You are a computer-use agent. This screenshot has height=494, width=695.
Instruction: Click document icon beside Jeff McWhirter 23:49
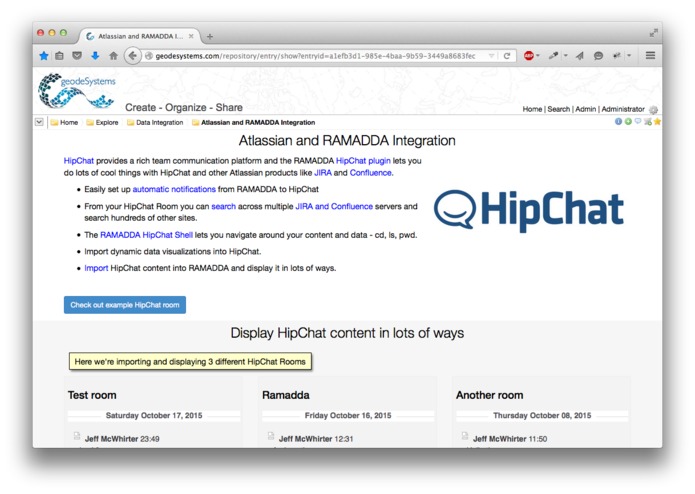point(77,436)
